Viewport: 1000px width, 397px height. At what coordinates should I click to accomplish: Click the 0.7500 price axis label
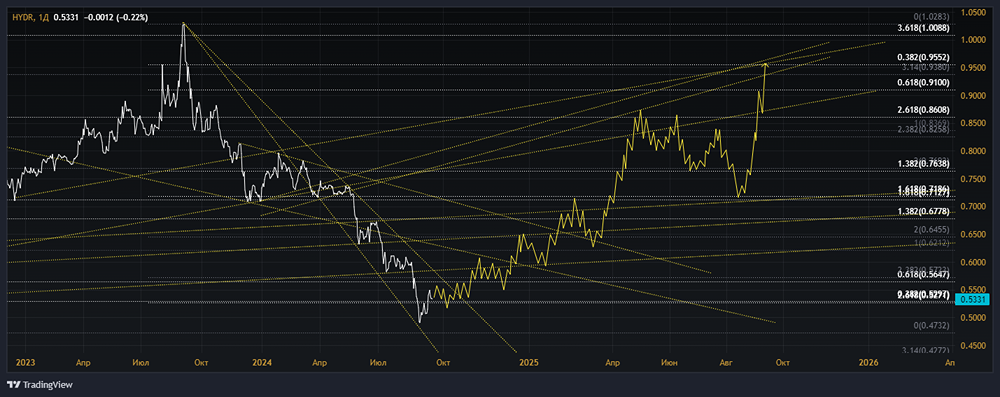pyautogui.click(x=973, y=179)
